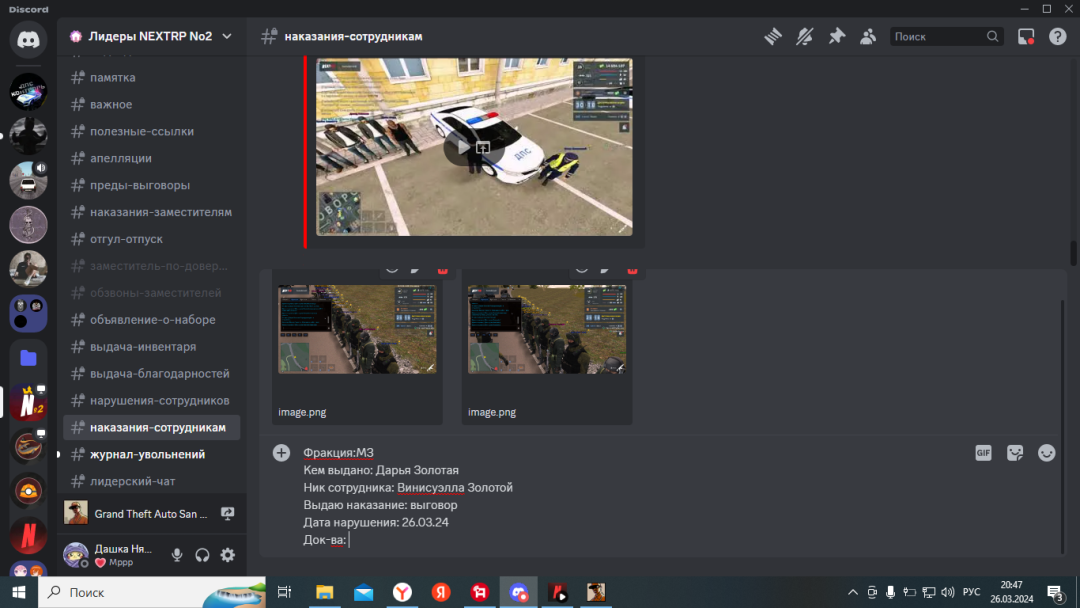This screenshot has width=1080, height=608.
Task: Open system volume control in tray
Action: tap(948, 592)
